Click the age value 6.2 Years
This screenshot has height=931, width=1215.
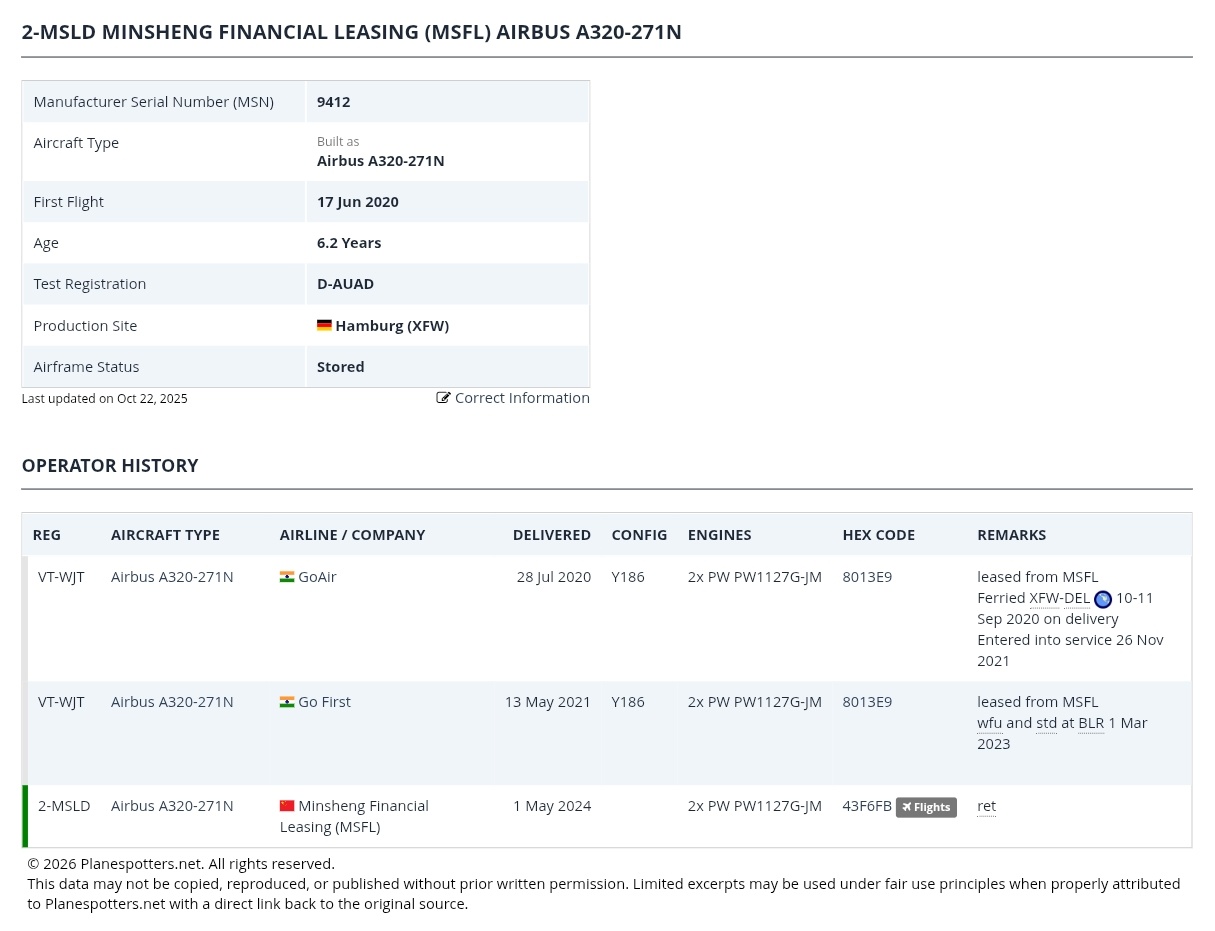tap(349, 243)
